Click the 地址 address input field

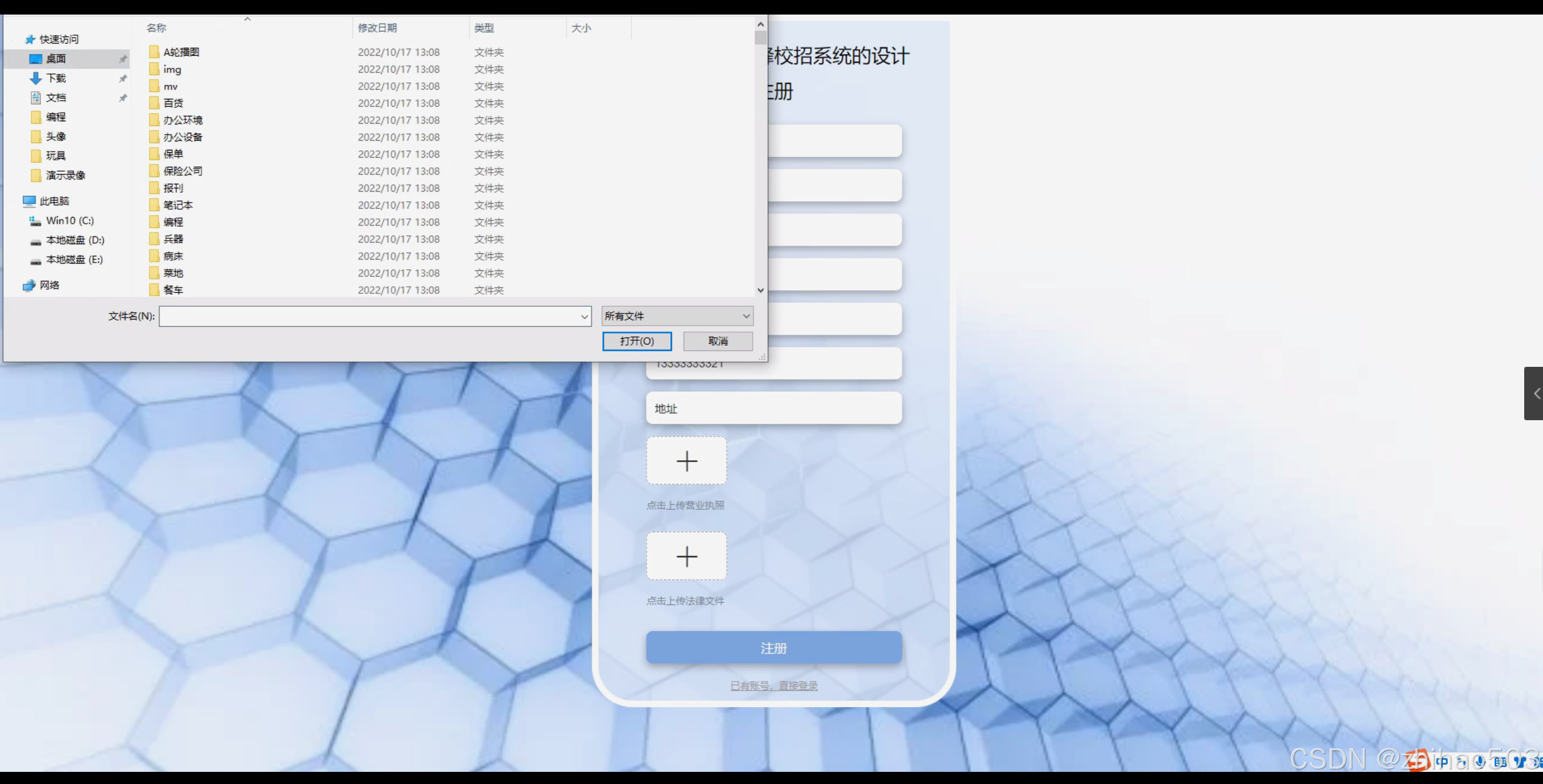773,409
